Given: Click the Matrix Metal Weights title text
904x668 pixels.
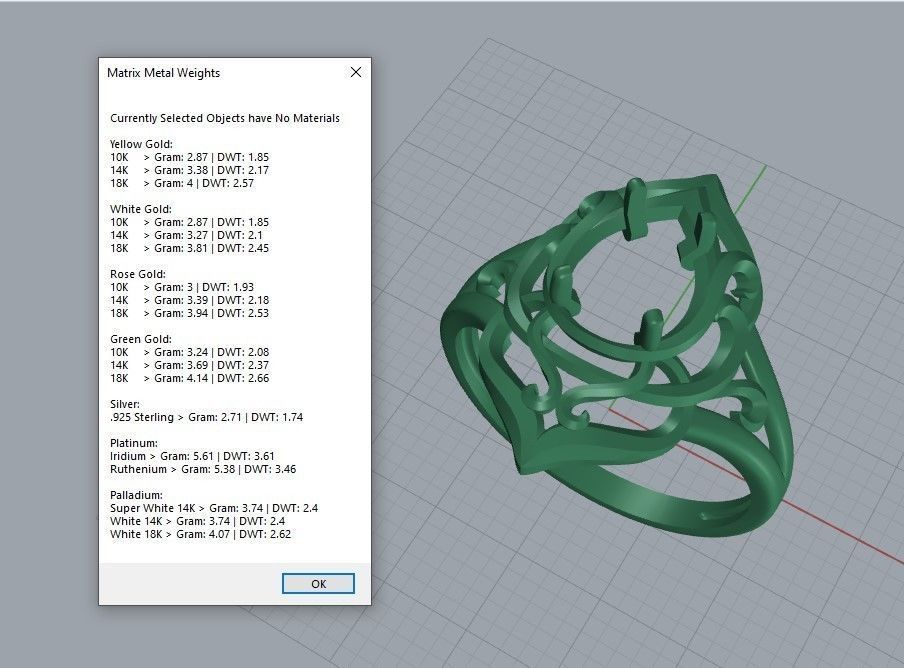Looking at the screenshot, I should pos(163,73).
